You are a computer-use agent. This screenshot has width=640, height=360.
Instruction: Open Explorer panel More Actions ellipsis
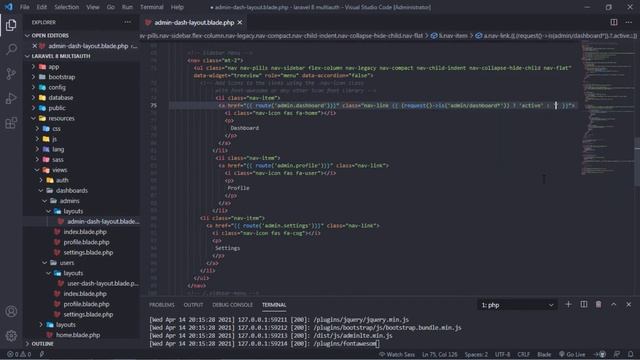tap(128, 22)
